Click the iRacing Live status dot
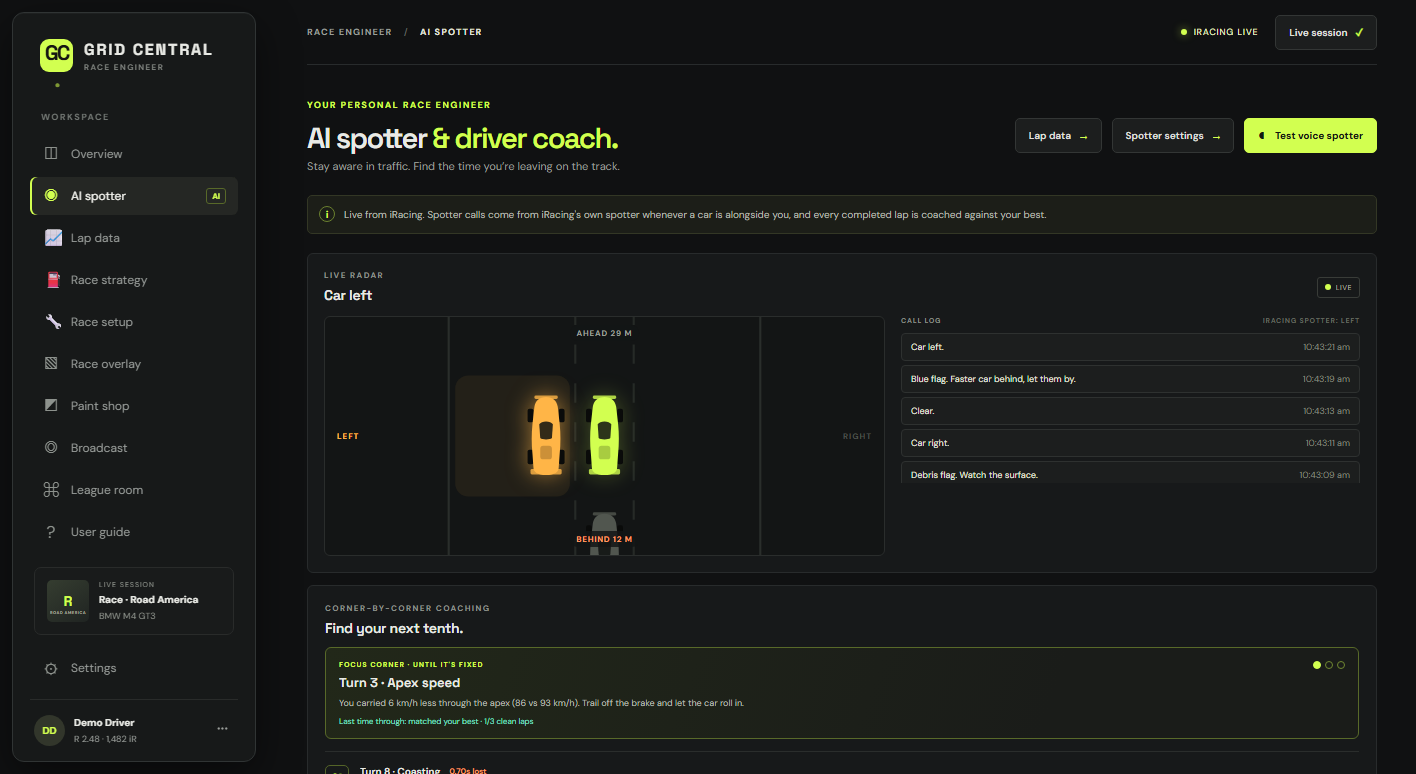This screenshot has height=774, width=1416. point(1184,32)
